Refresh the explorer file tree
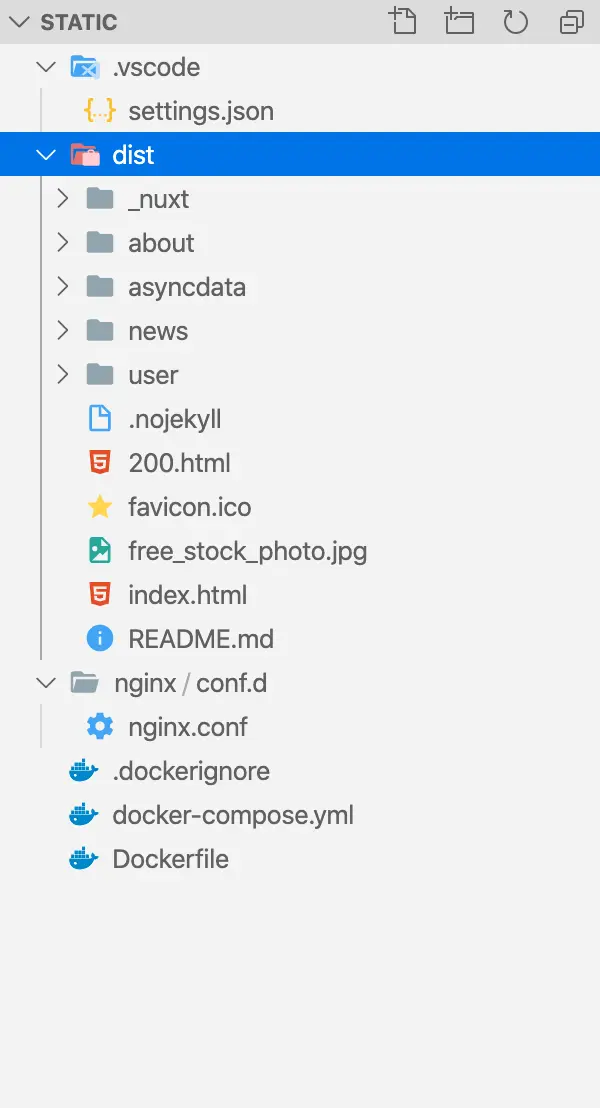 pyautogui.click(x=515, y=22)
